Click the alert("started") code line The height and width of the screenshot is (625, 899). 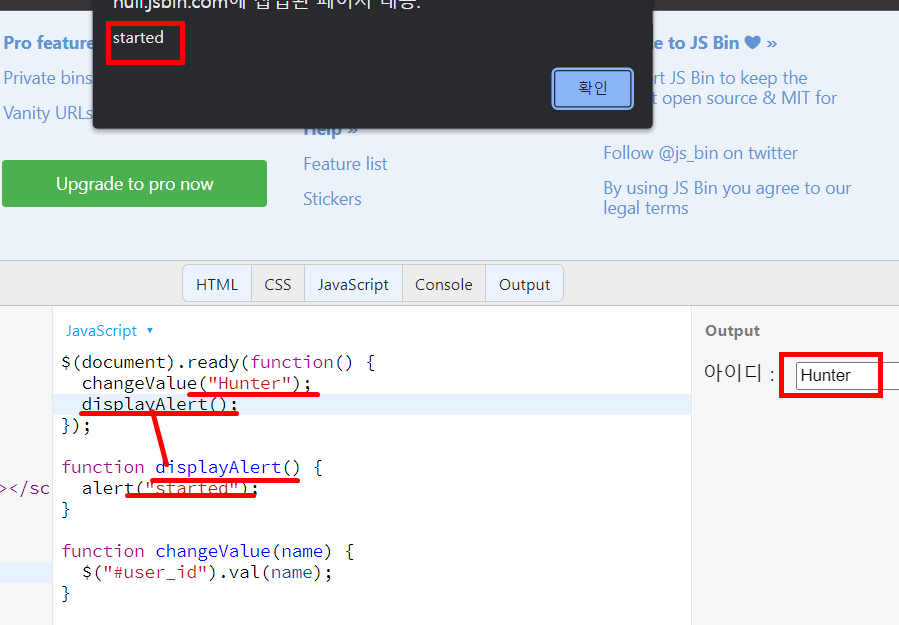click(x=170, y=488)
